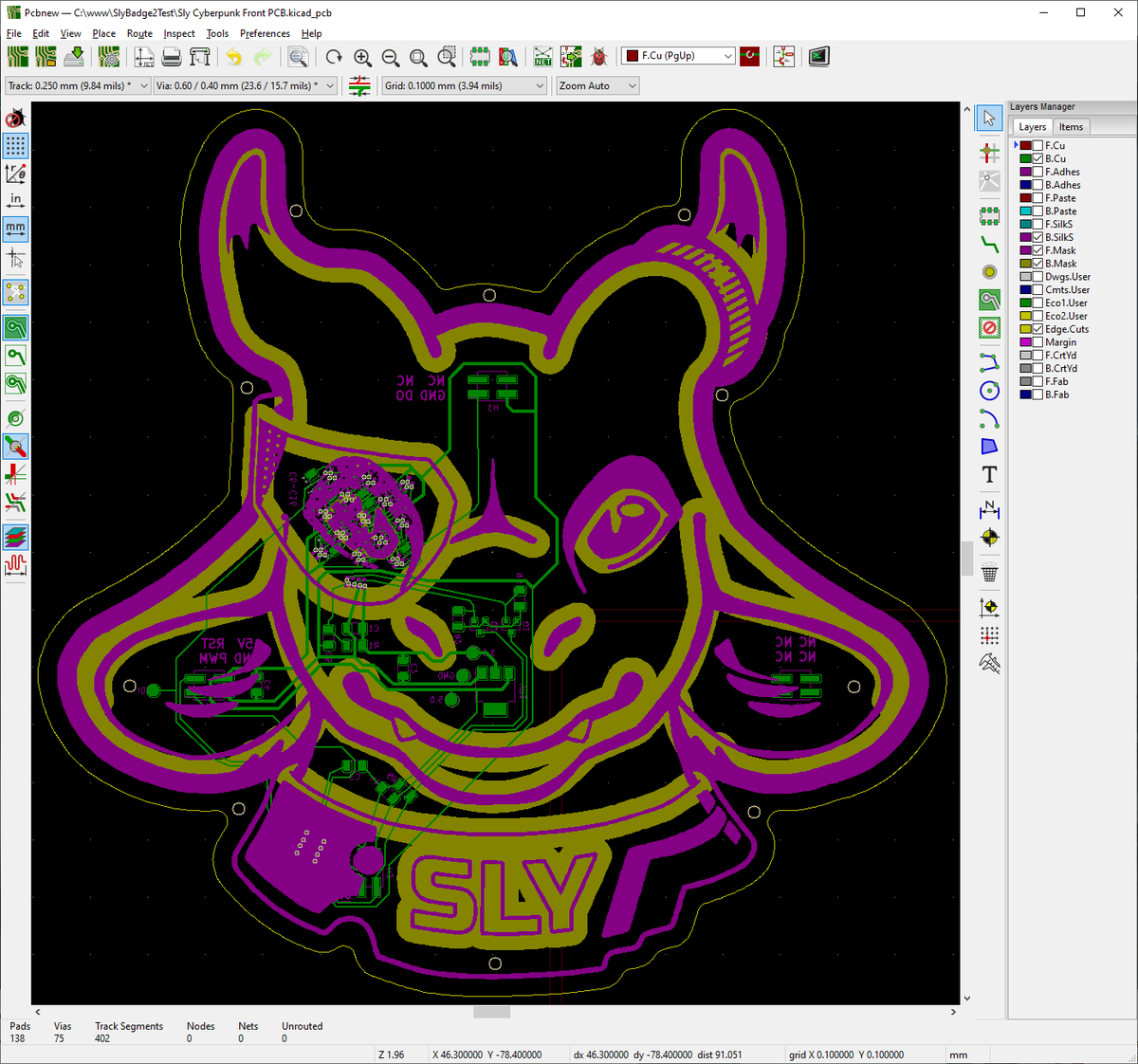Hide the B.Cu layer
Screen dimensions: 1138x1064
1037,158
